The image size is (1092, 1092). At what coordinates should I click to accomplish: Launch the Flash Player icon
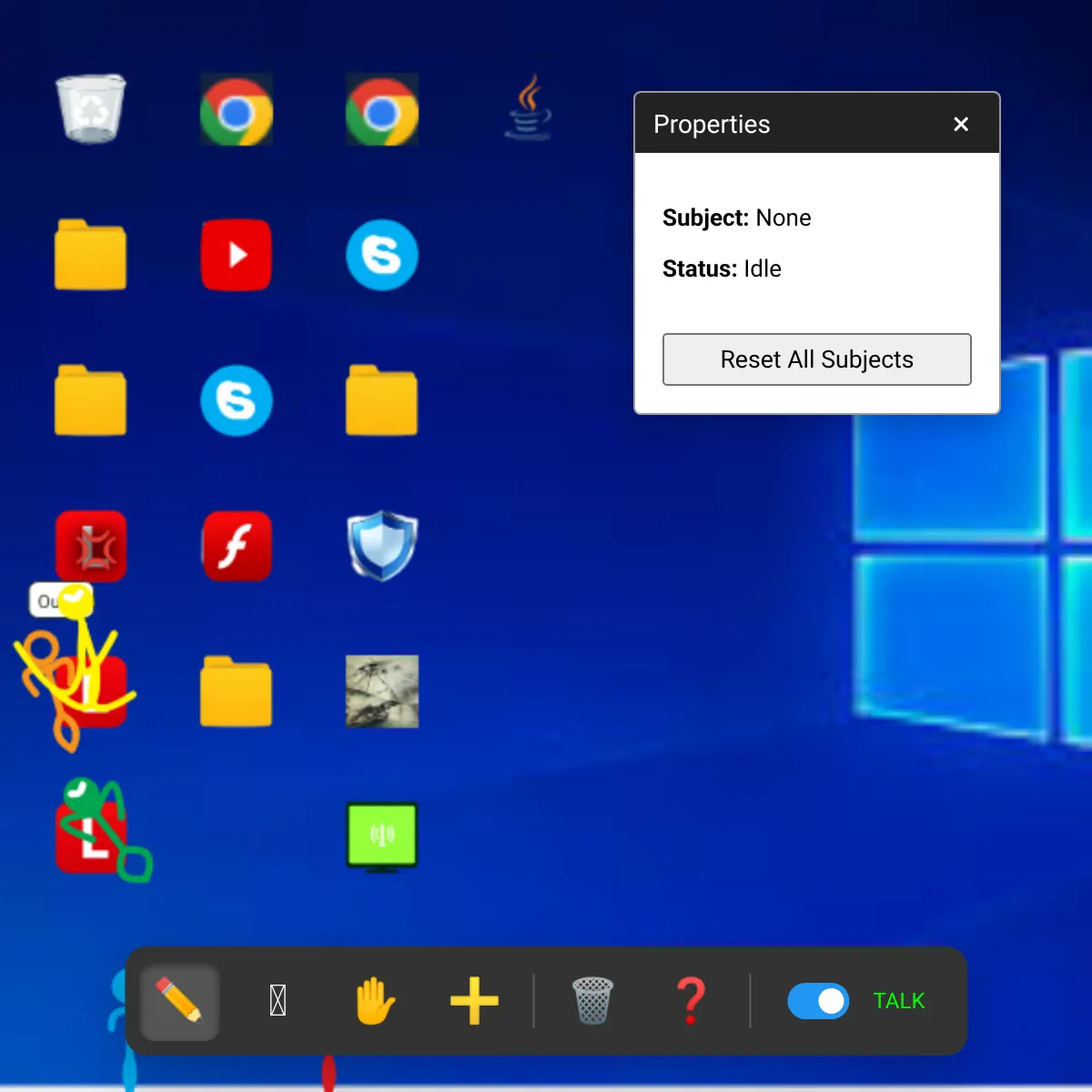[x=237, y=546]
